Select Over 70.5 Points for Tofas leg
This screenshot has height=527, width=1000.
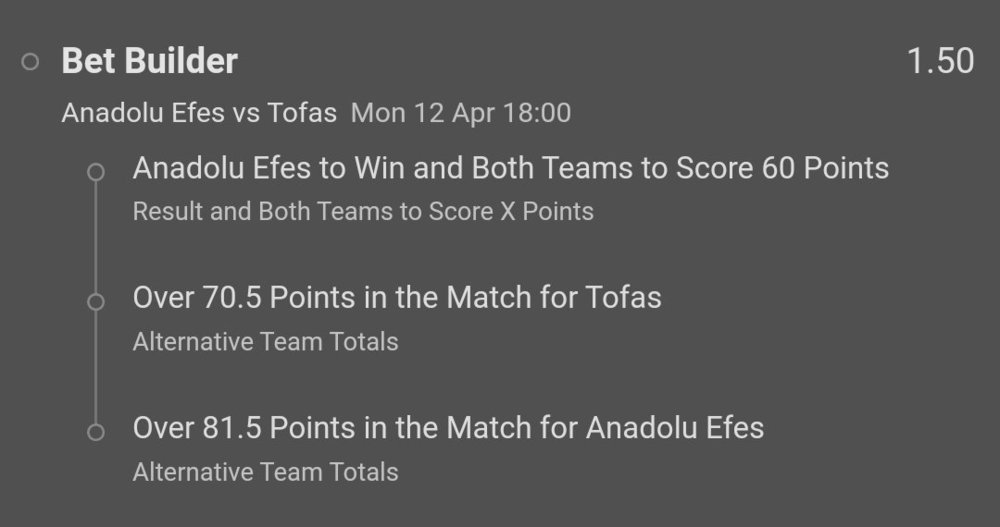pyautogui.click(x=397, y=297)
